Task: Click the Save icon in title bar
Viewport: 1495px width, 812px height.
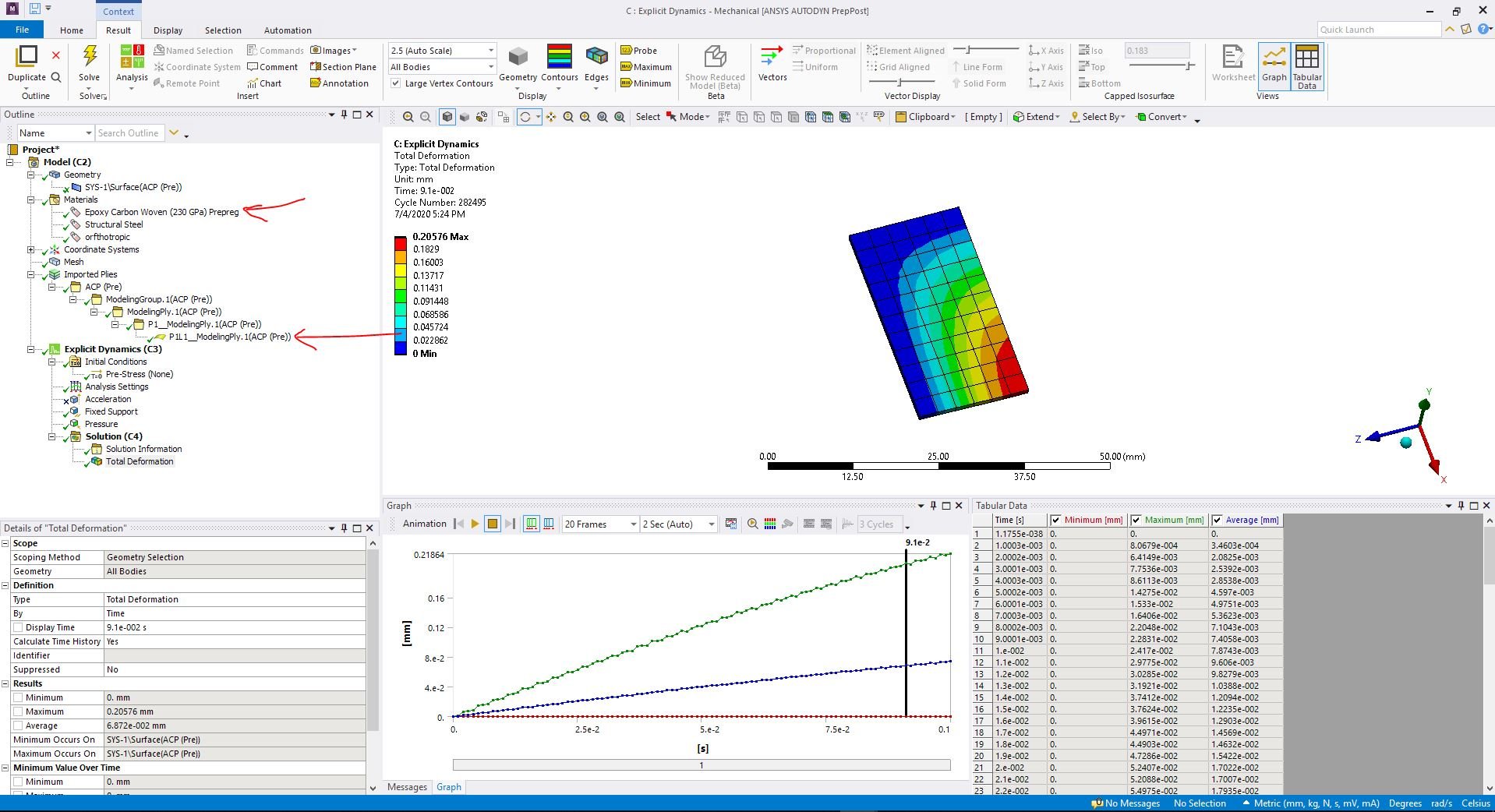Action: (x=34, y=9)
